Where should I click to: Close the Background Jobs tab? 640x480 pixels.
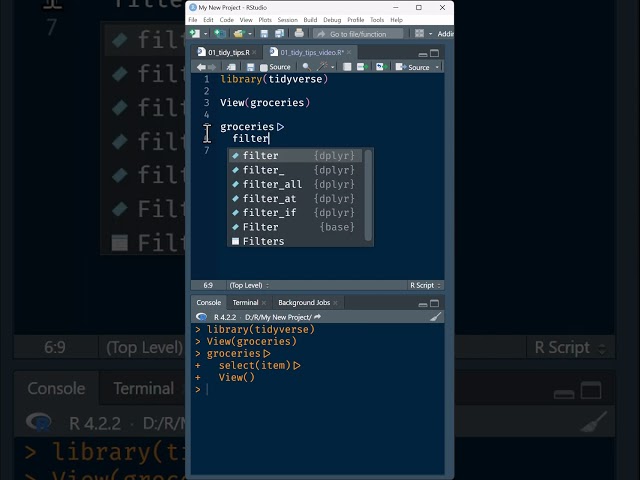click(335, 303)
